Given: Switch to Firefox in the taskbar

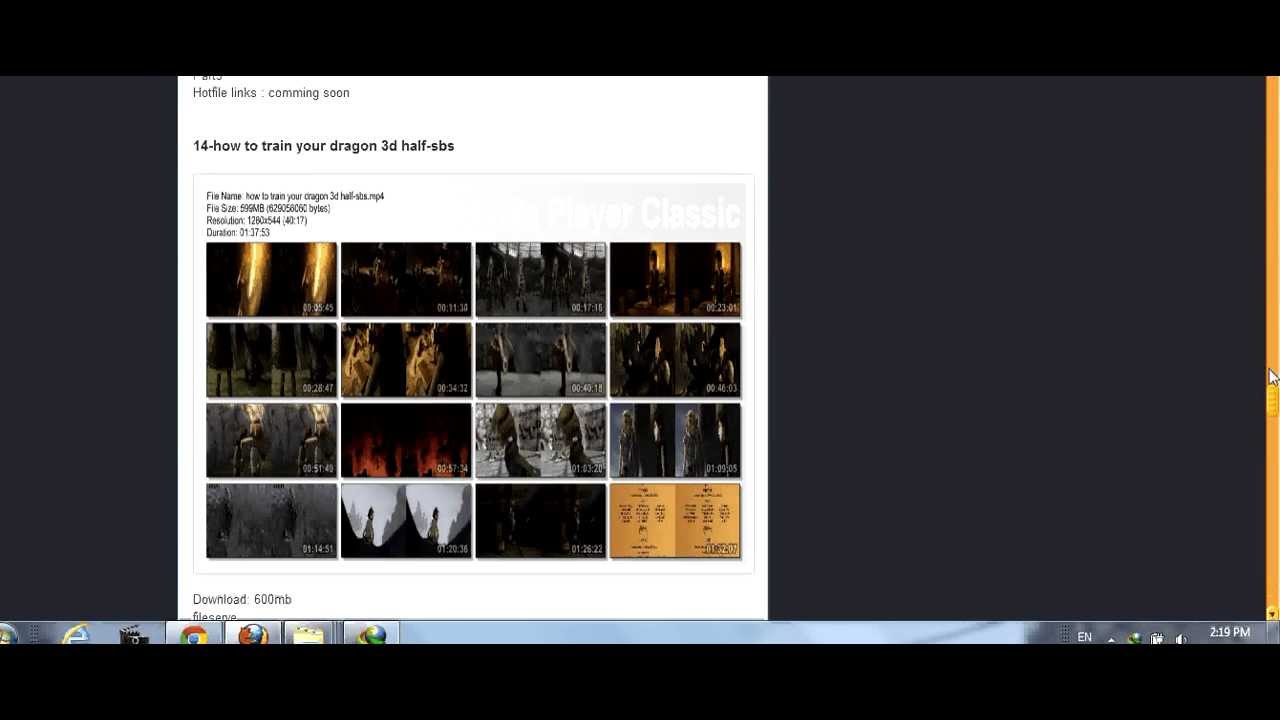Looking at the screenshot, I should point(253,634).
